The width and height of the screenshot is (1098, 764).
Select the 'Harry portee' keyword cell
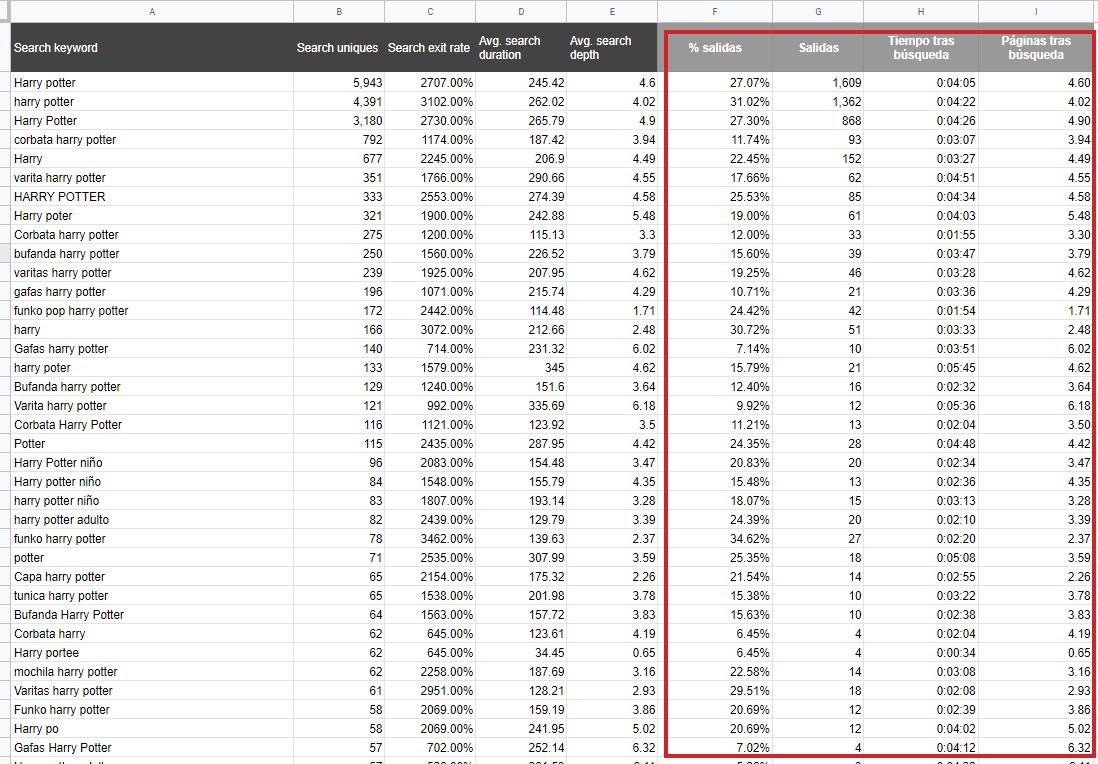coord(152,653)
